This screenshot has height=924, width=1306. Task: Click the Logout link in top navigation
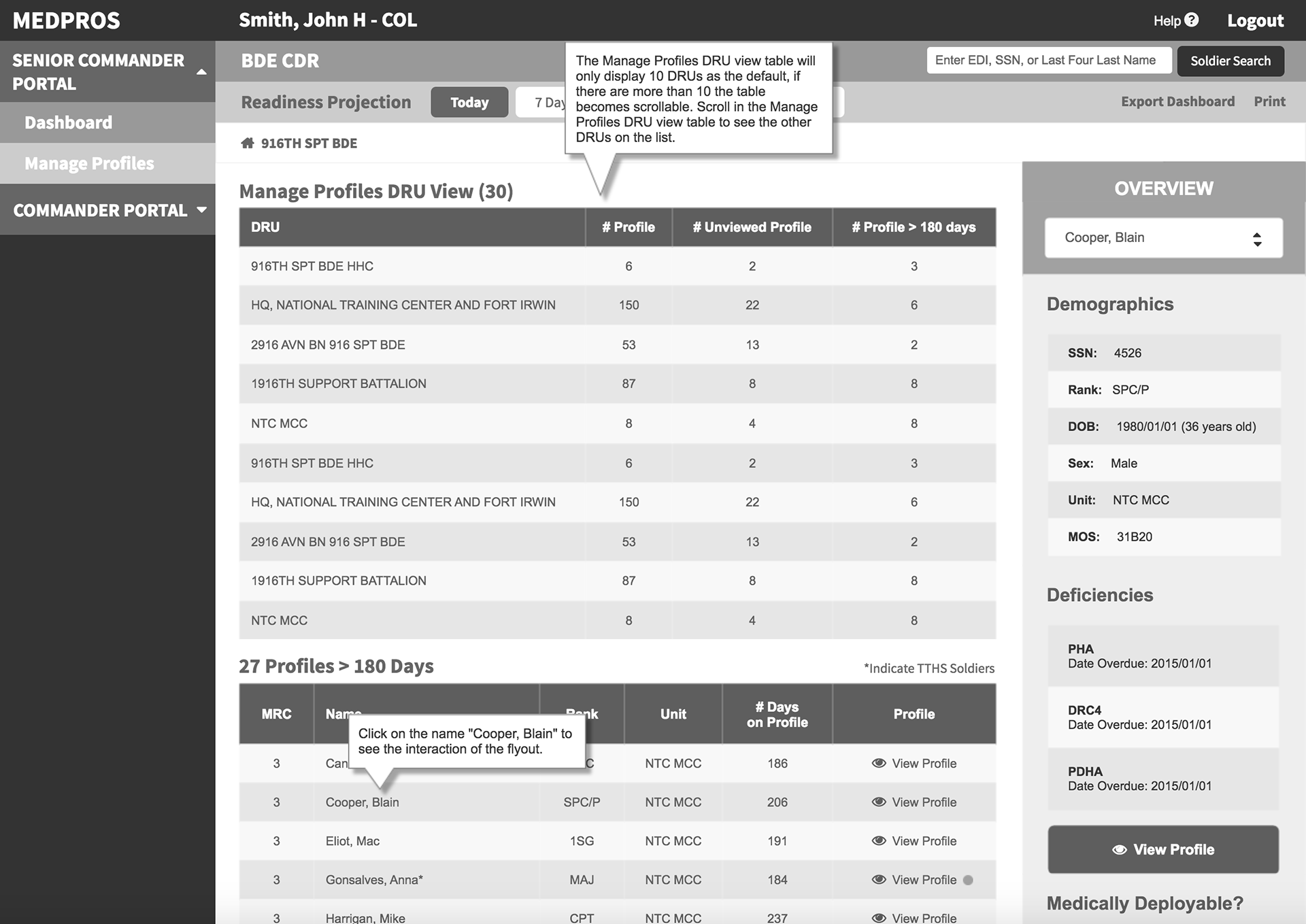click(x=1254, y=19)
